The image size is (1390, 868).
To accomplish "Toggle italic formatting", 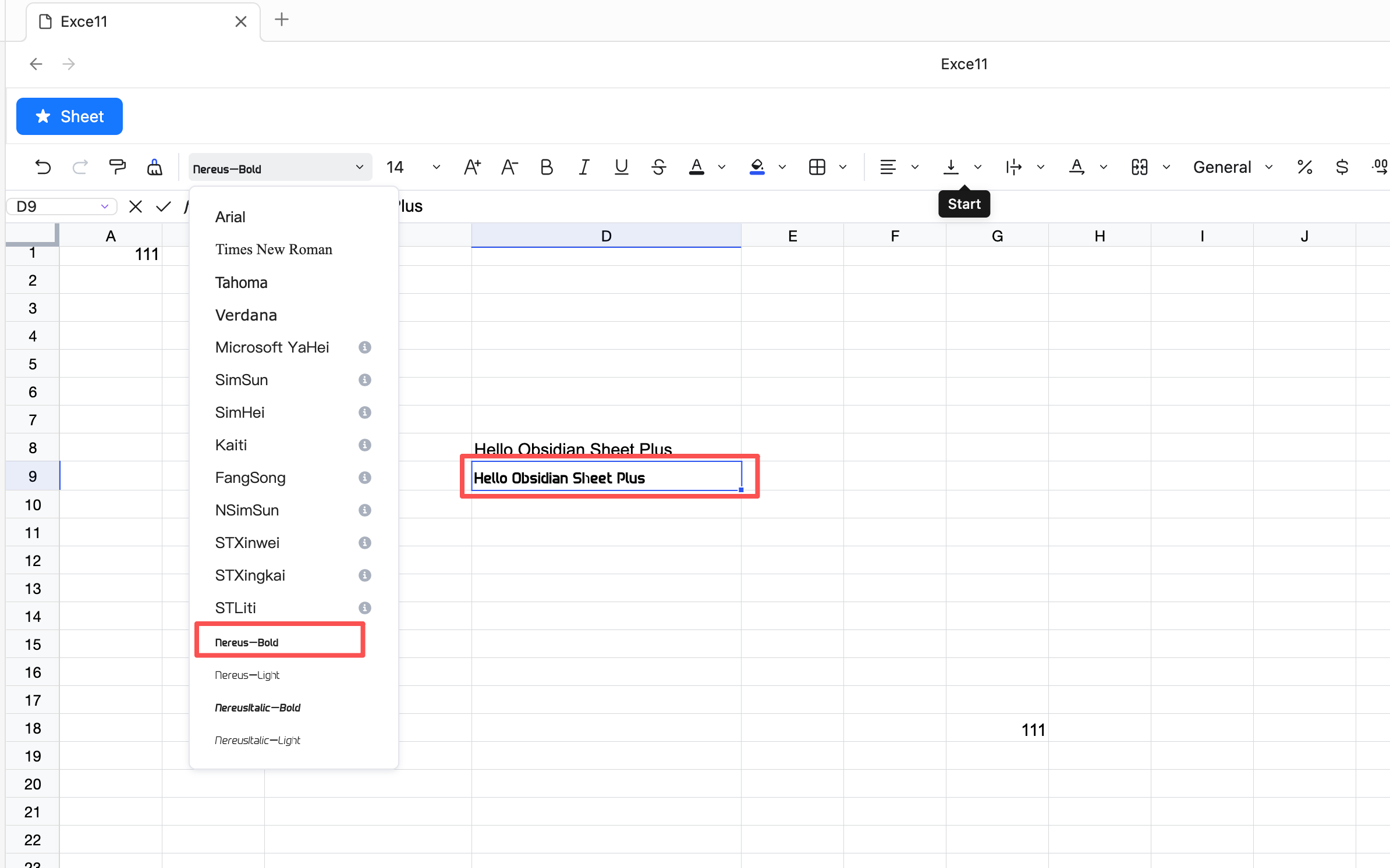I will pos(584,168).
